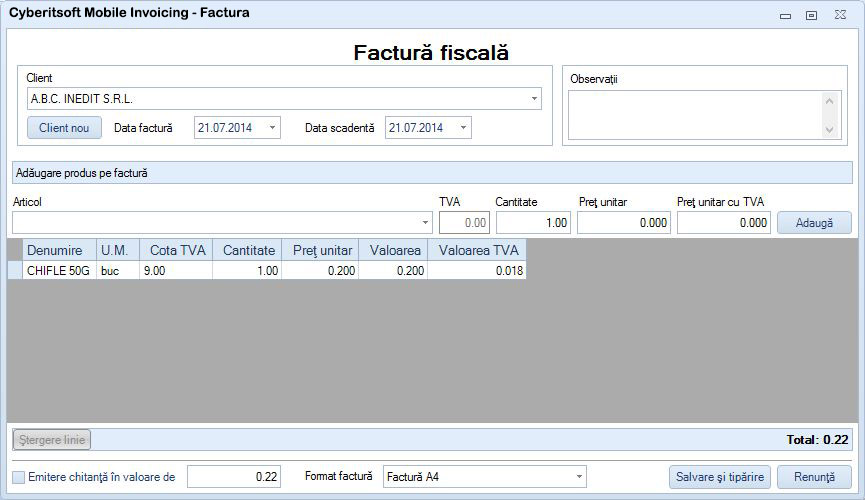Screen dimensions: 865x500
Task: Expand the Data factură date picker
Action: [x=272, y=127]
